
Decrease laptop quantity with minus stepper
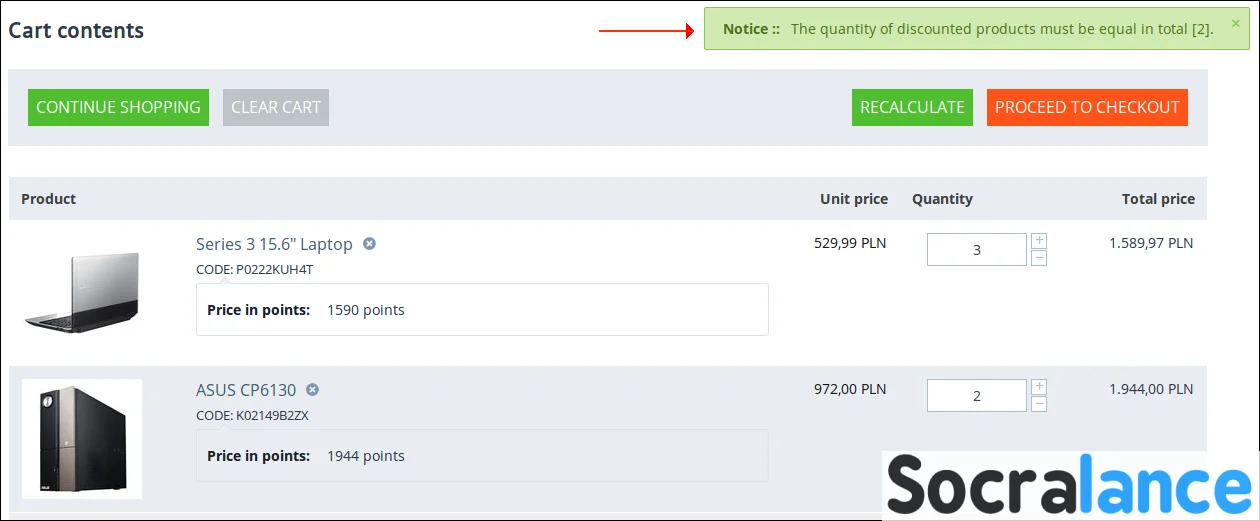(x=1039, y=258)
